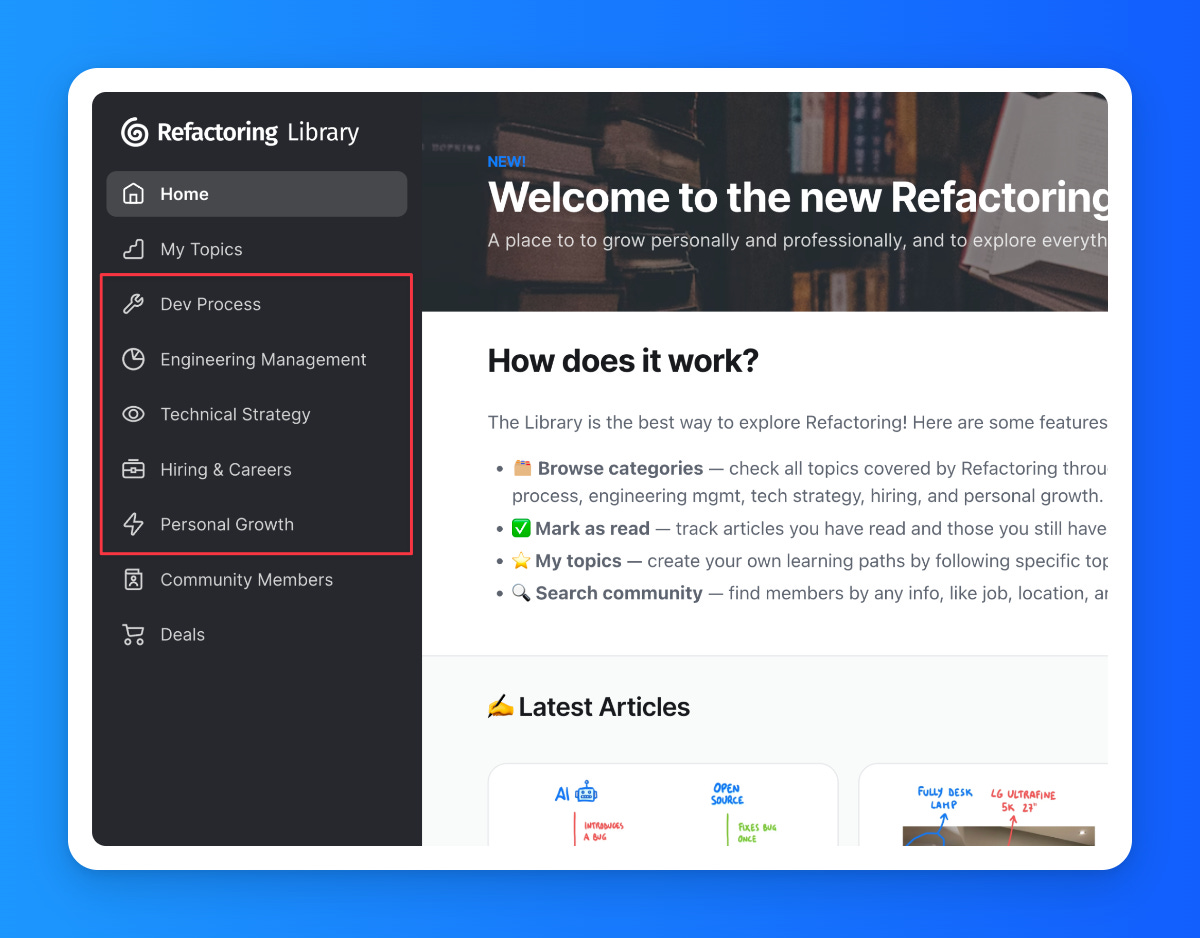Viewport: 1200px width, 938px height.
Task: Click the Browse categories bullet text
Action: pos(620,468)
